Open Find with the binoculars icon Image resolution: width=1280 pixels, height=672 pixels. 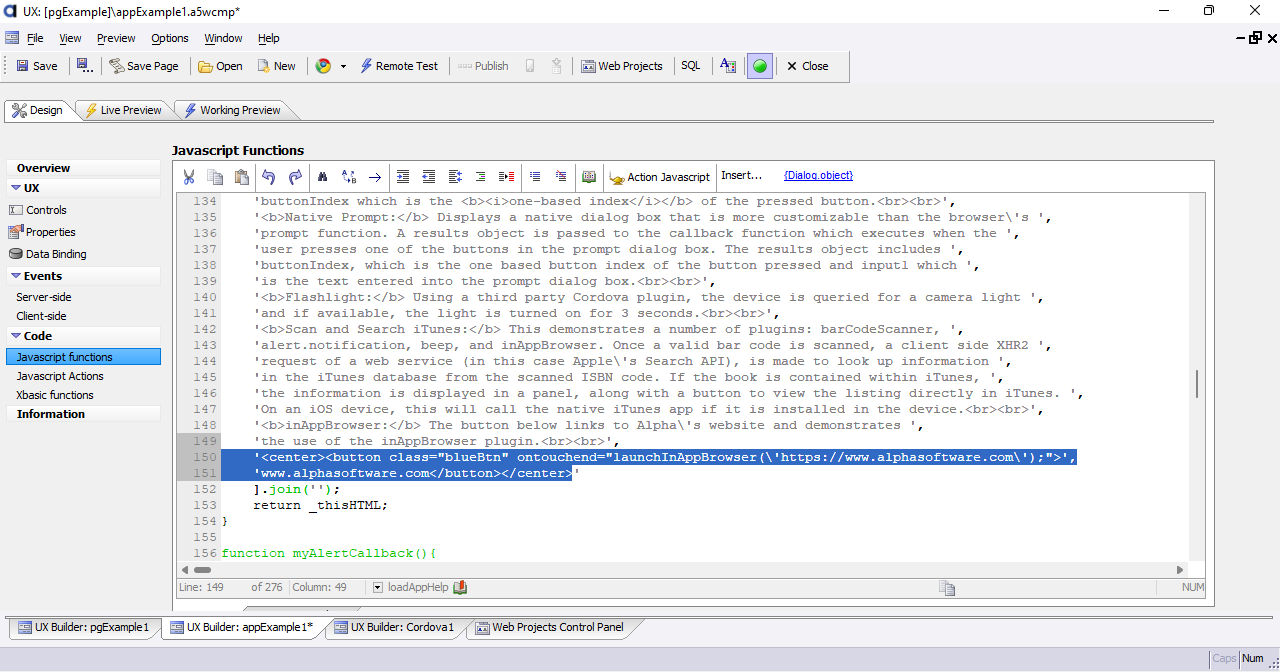coord(323,176)
